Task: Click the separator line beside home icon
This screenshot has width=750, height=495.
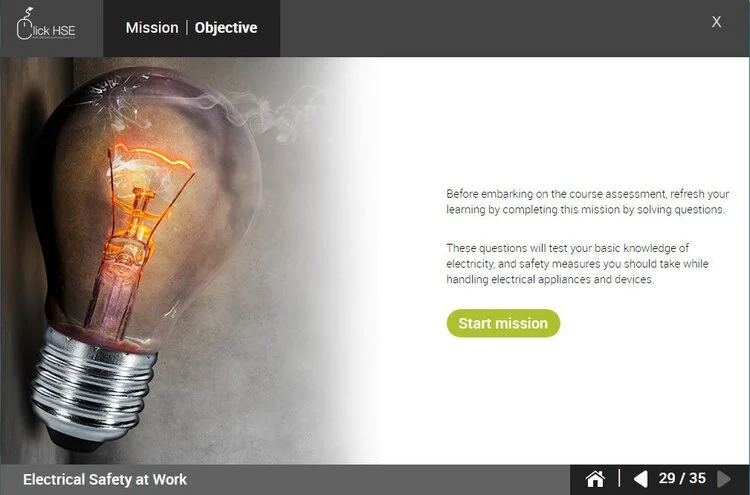Action: [619, 478]
